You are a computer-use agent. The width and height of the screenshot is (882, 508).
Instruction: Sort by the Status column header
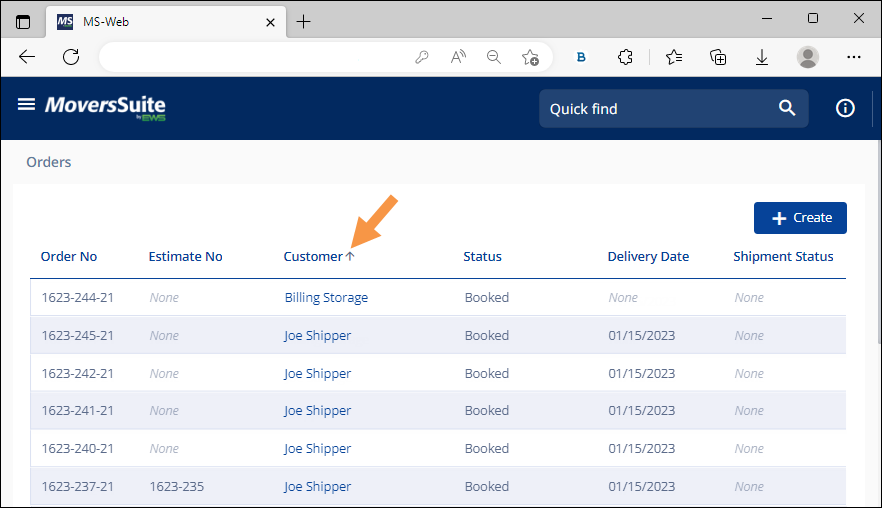click(x=482, y=257)
